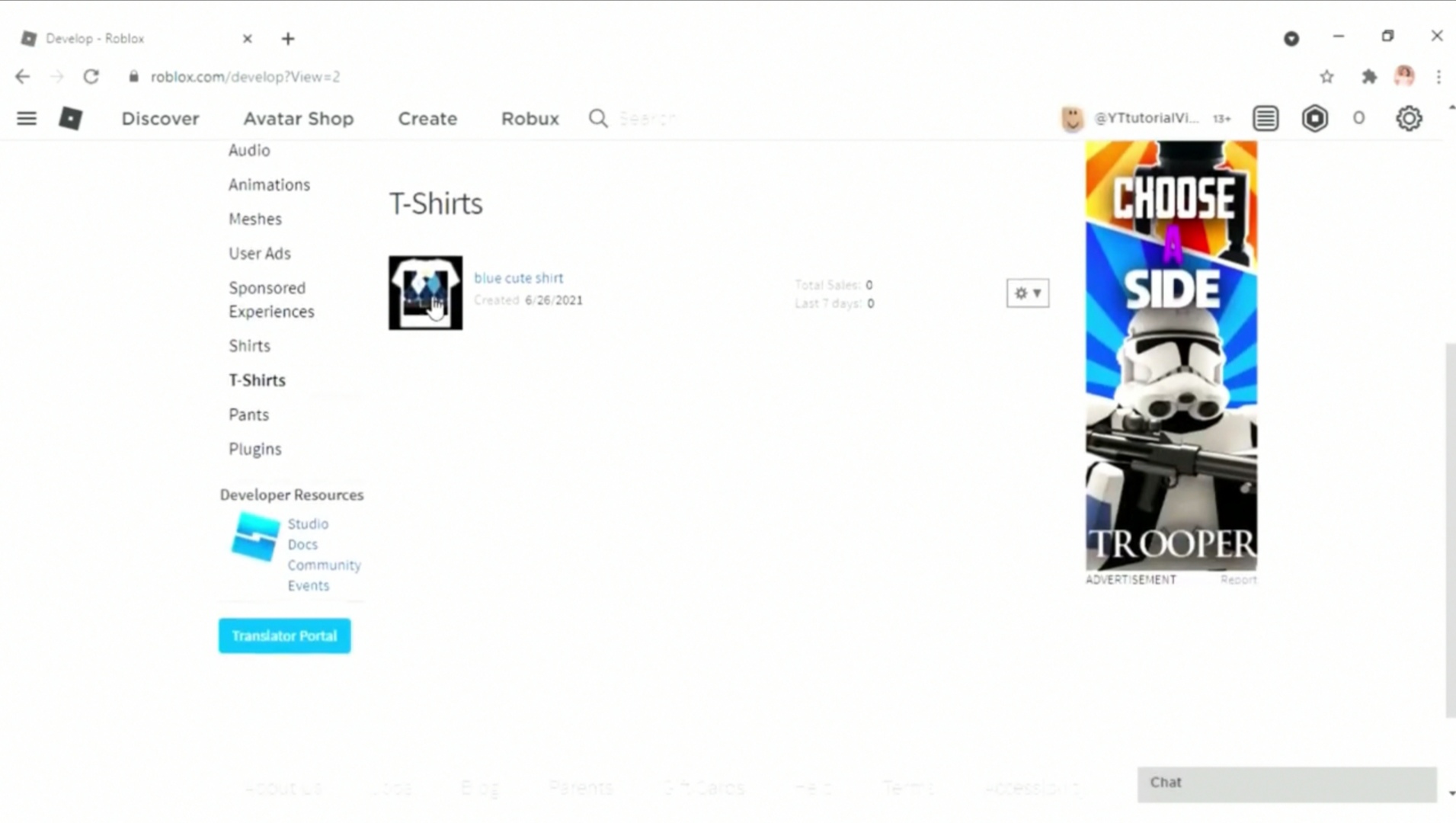Select Shirts in the sidebar
1456x823 pixels.
249,345
